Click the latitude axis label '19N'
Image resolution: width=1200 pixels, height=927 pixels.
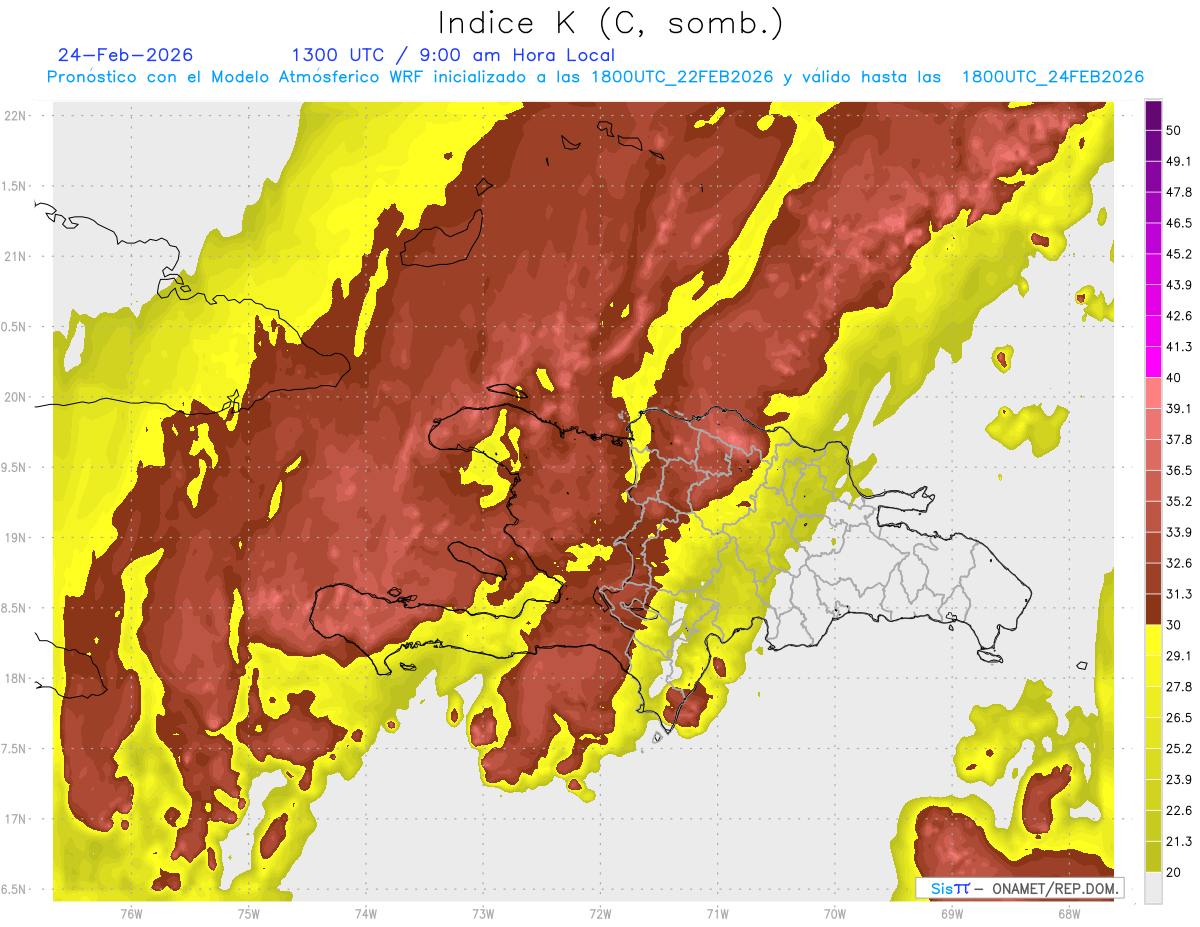tap(14, 537)
